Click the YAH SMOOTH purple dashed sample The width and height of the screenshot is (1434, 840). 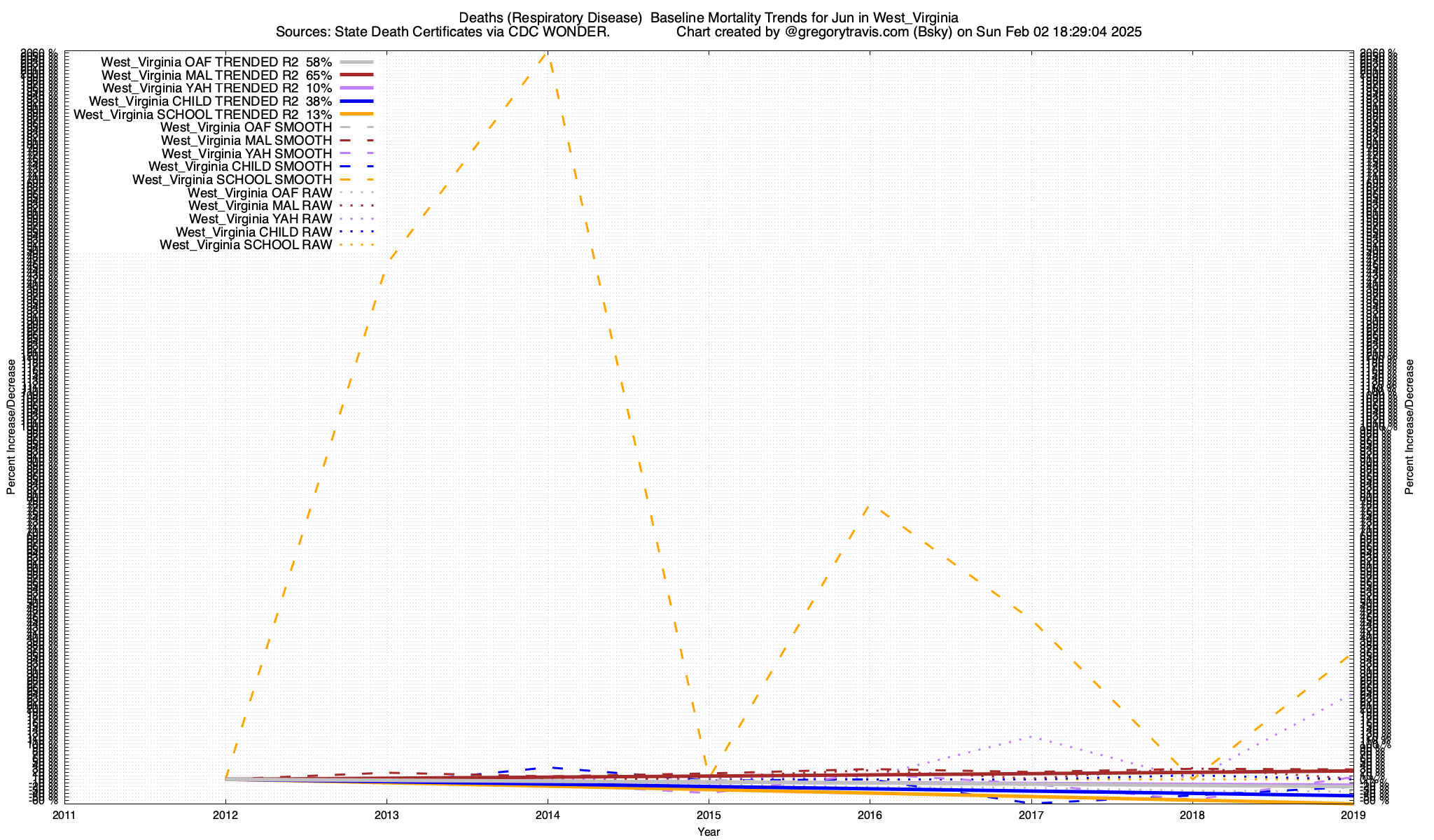pyautogui.click(x=356, y=153)
